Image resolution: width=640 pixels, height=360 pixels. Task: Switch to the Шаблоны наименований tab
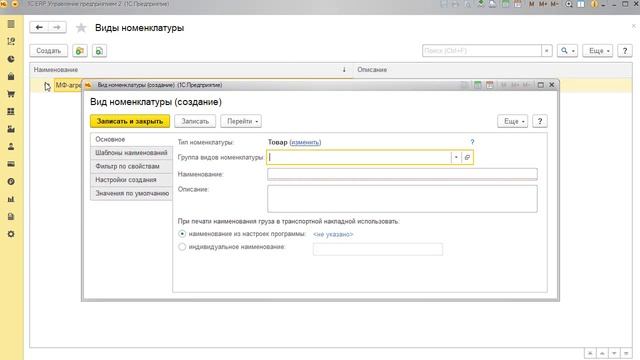[x=131, y=153]
